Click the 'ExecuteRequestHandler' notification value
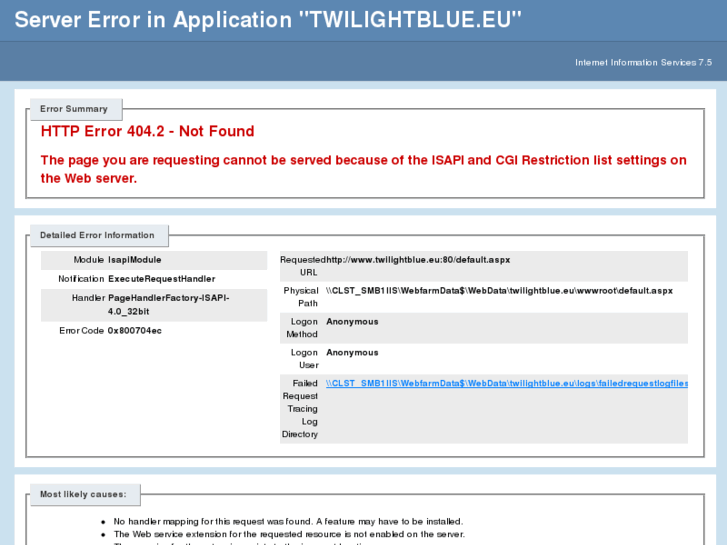 pyautogui.click(x=161, y=279)
